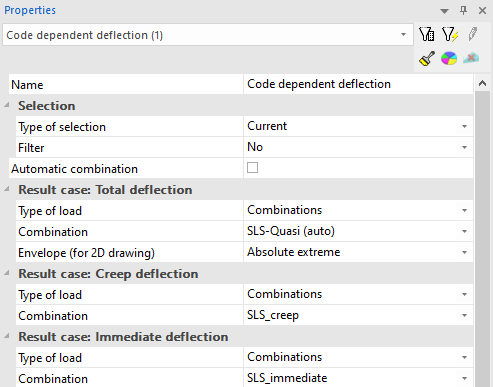Open the Code dependent deflection (1) combo box

[x=208, y=35]
